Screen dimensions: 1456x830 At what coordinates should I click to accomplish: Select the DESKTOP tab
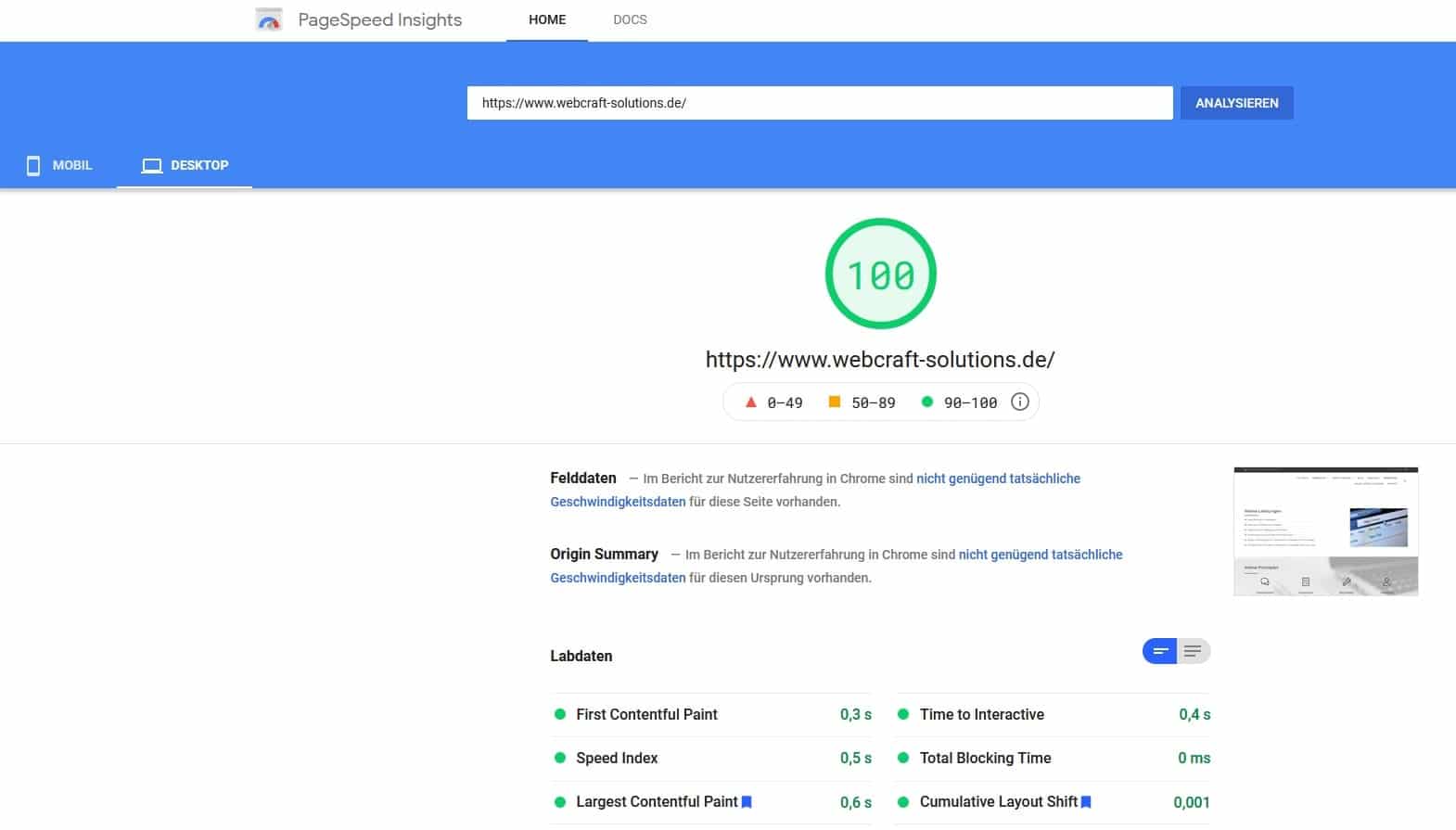pyautogui.click(x=185, y=166)
